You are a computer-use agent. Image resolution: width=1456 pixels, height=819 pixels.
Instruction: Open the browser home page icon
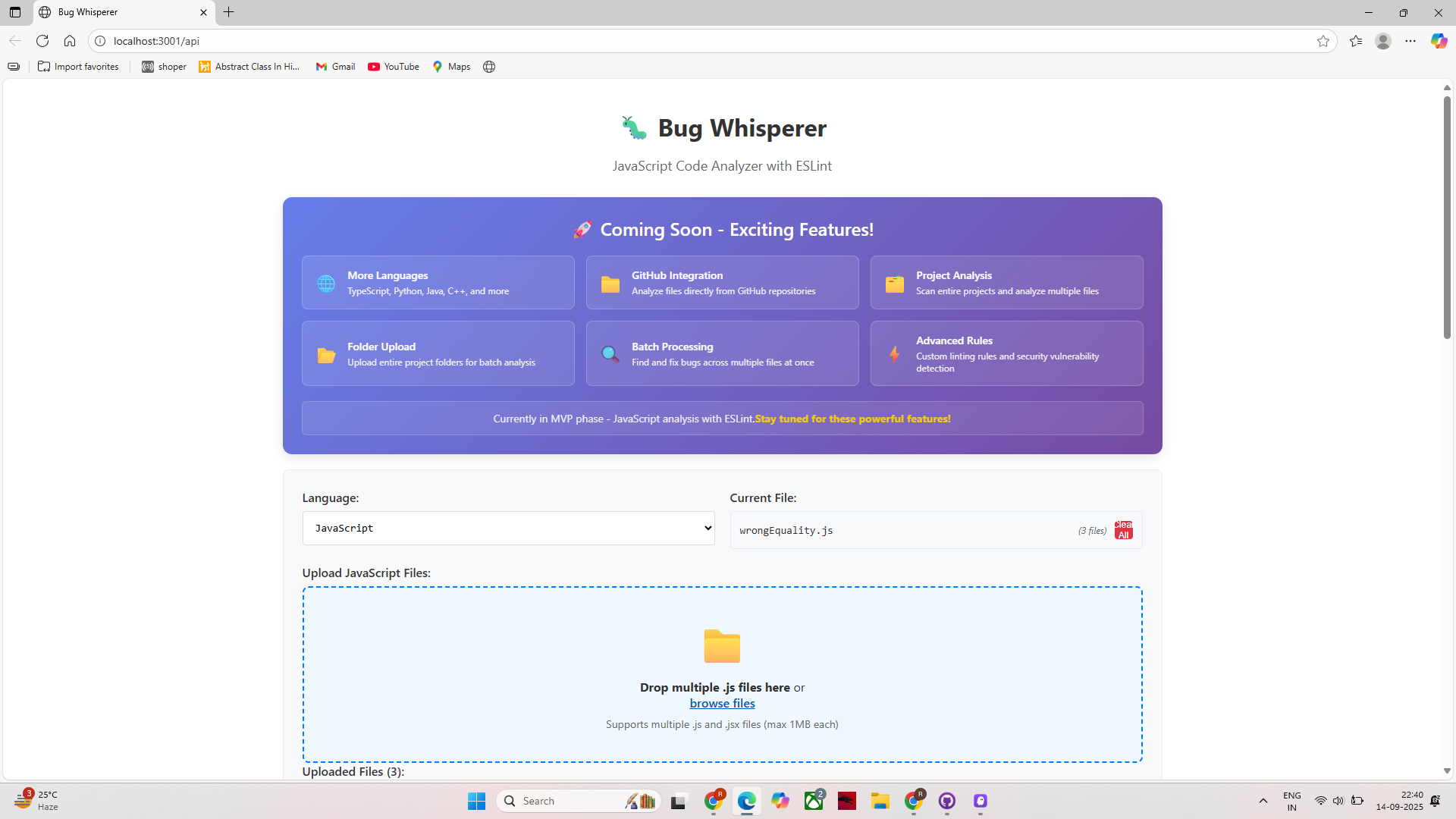70,41
